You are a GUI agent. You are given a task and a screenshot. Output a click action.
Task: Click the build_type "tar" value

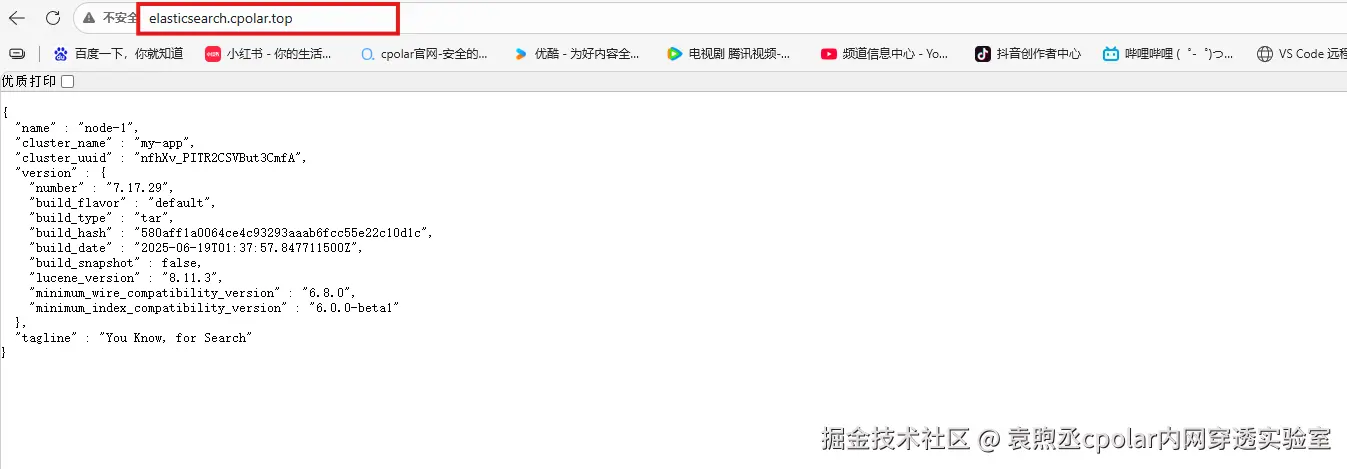point(151,218)
